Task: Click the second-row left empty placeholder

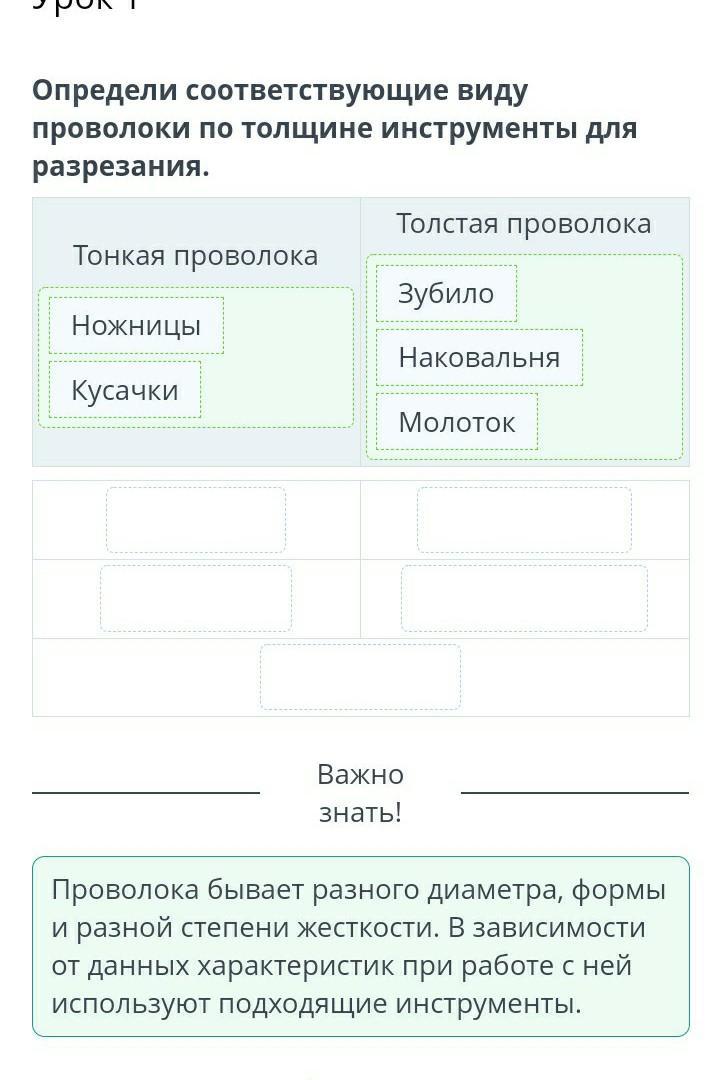Action: [196, 598]
